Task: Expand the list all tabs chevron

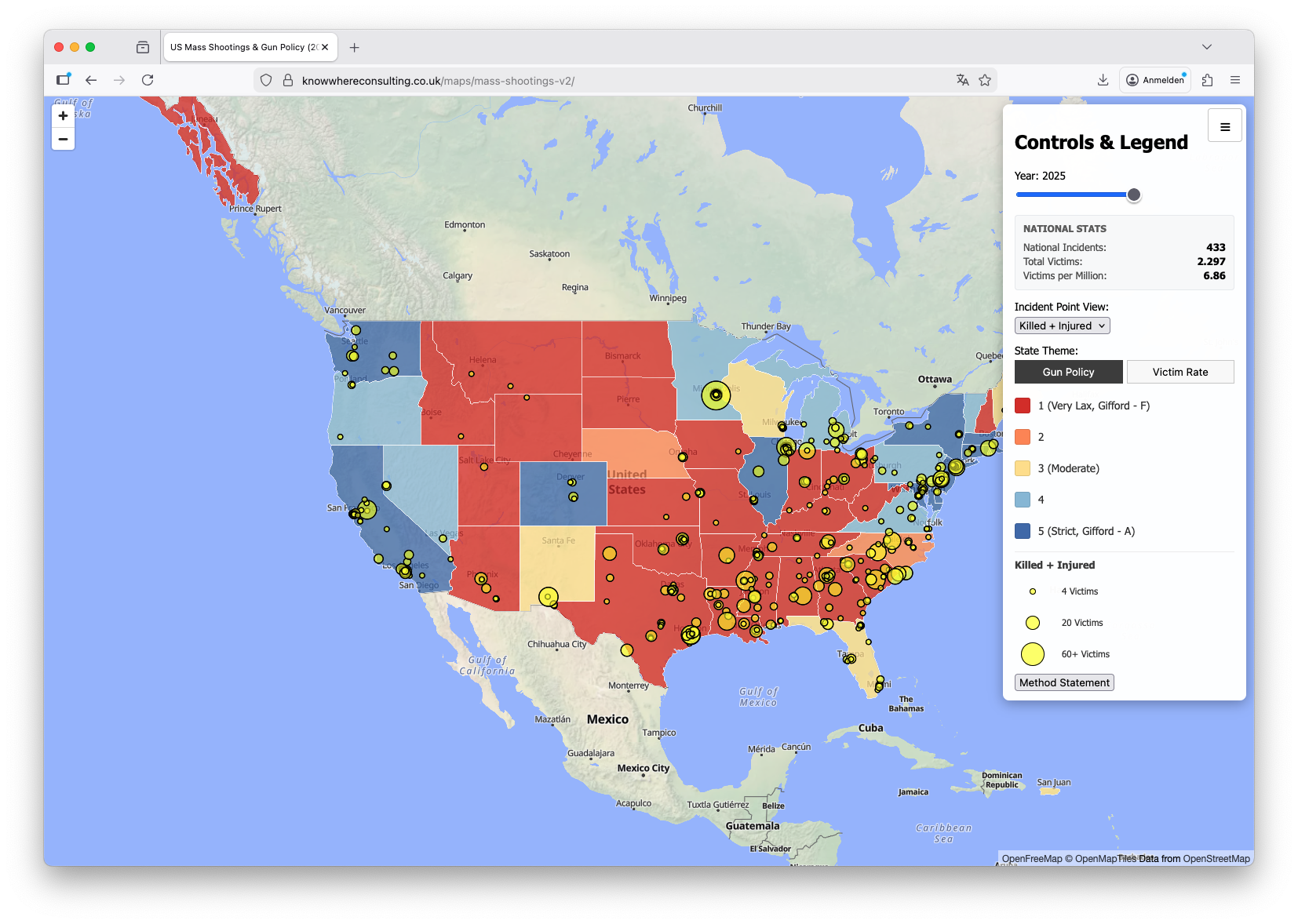Action: (x=1206, y=47)
